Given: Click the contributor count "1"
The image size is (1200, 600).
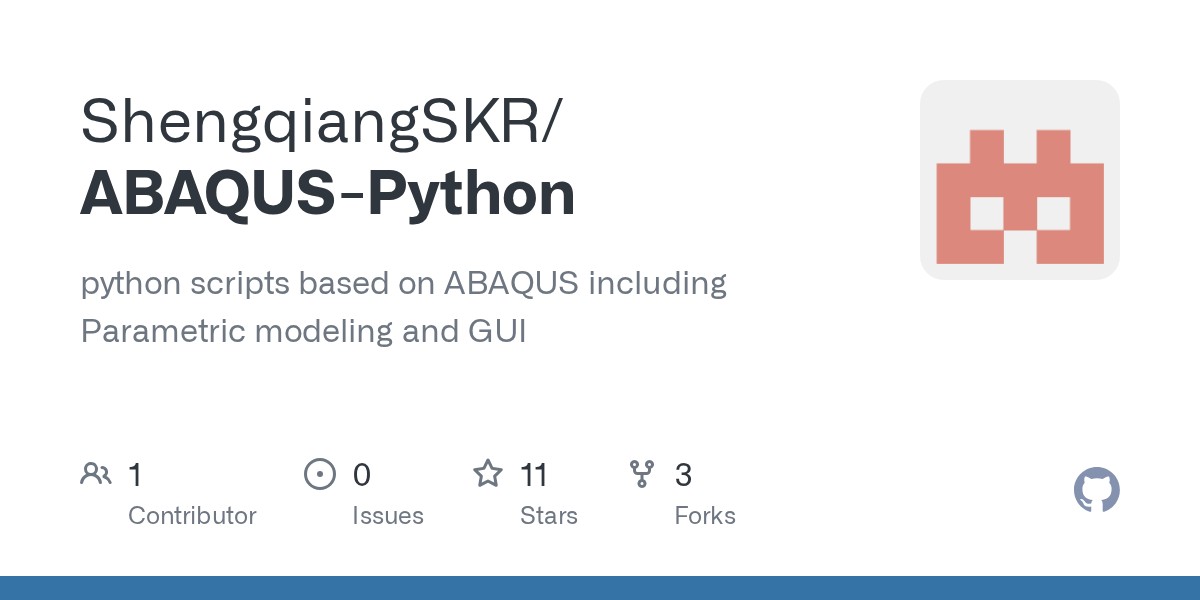Looking at the screenshot, I should pyautogui.click(x=135, y=475).
